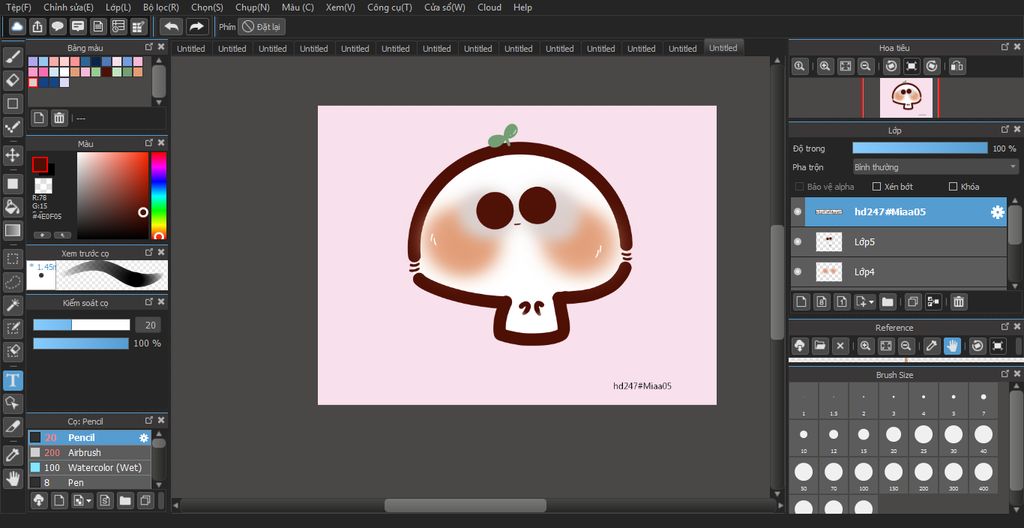Open hd247#Miaa05 layer settings gear
The width and height of the screenshot is (1024, 528).
coord(997,212)
